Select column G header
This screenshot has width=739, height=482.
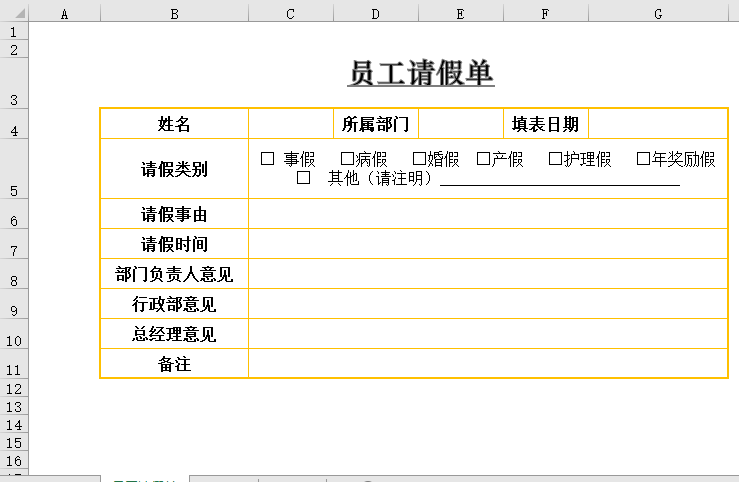[x=658, y=13]
